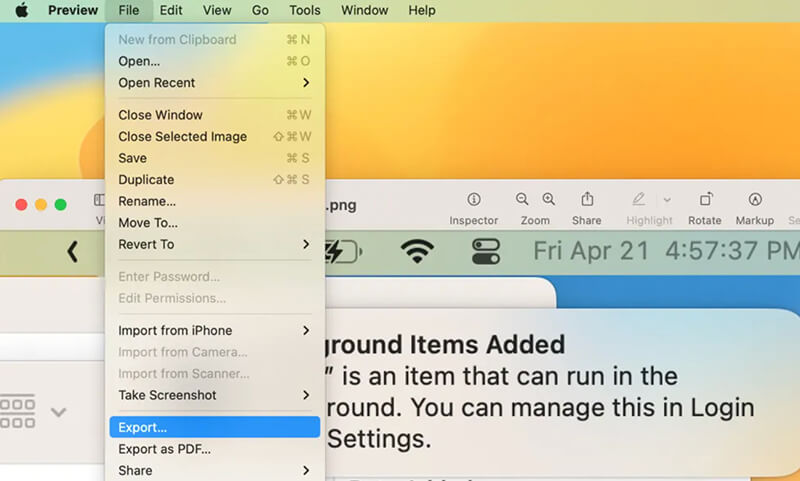This screenshot has height=481, width=800.
Task: Show the Markup toolbar
Action: pos(755,199)
